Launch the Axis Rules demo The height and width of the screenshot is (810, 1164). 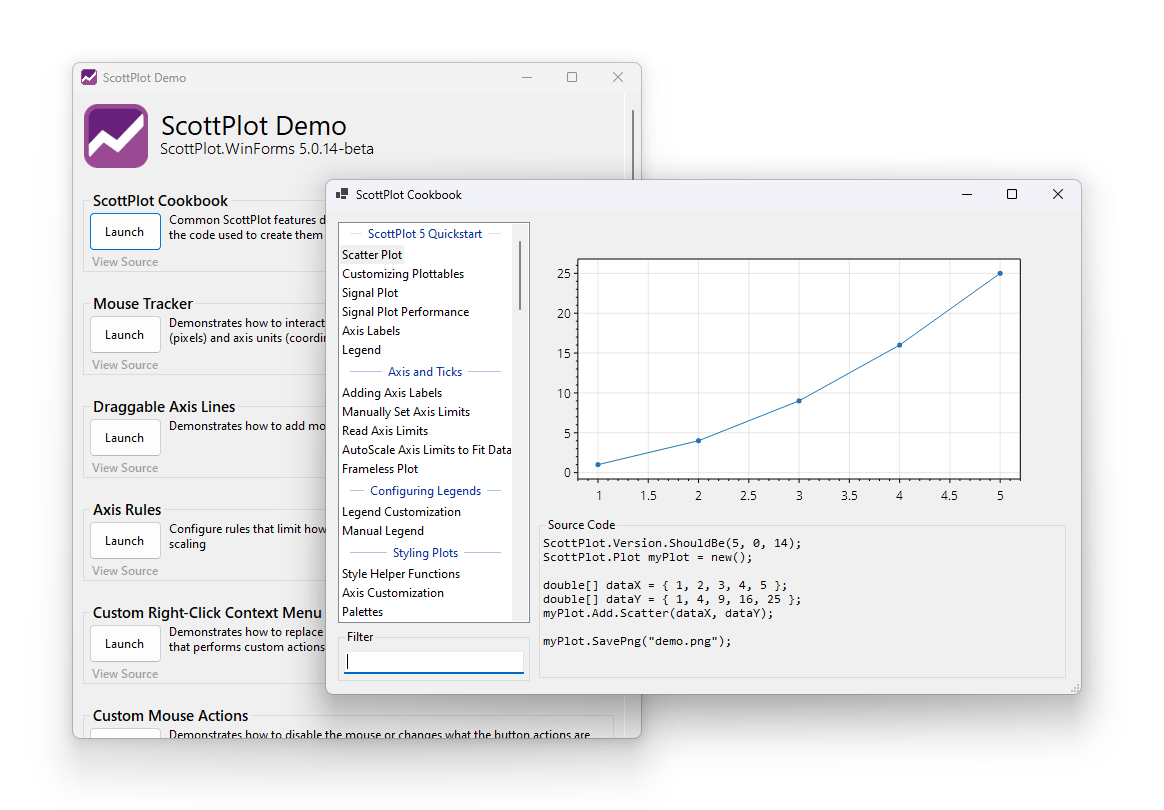[125, 540]
